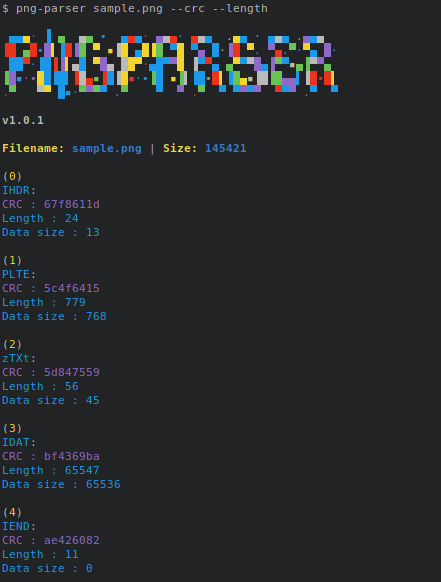Click the IDAT chunk heading
This screenshot has height=582, width=441.
(16, 442)
